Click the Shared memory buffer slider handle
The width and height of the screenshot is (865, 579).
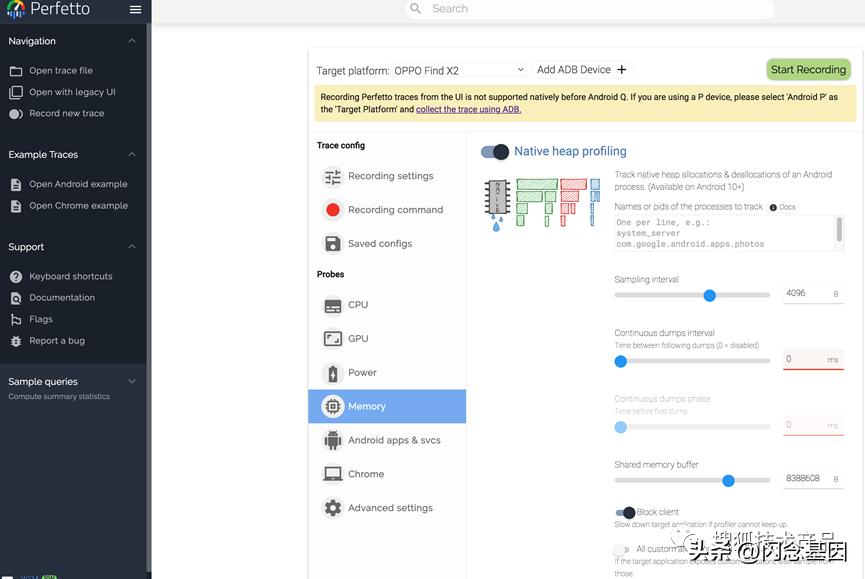click(x=728, y=481)
